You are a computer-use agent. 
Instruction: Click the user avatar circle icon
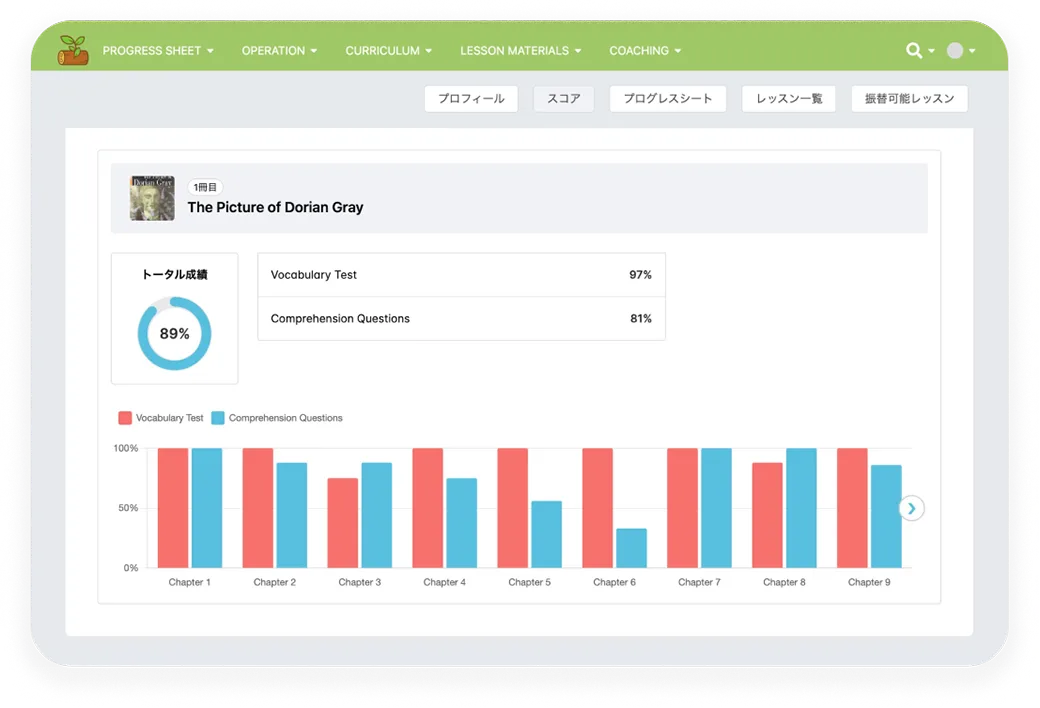[x=955, y=50]
